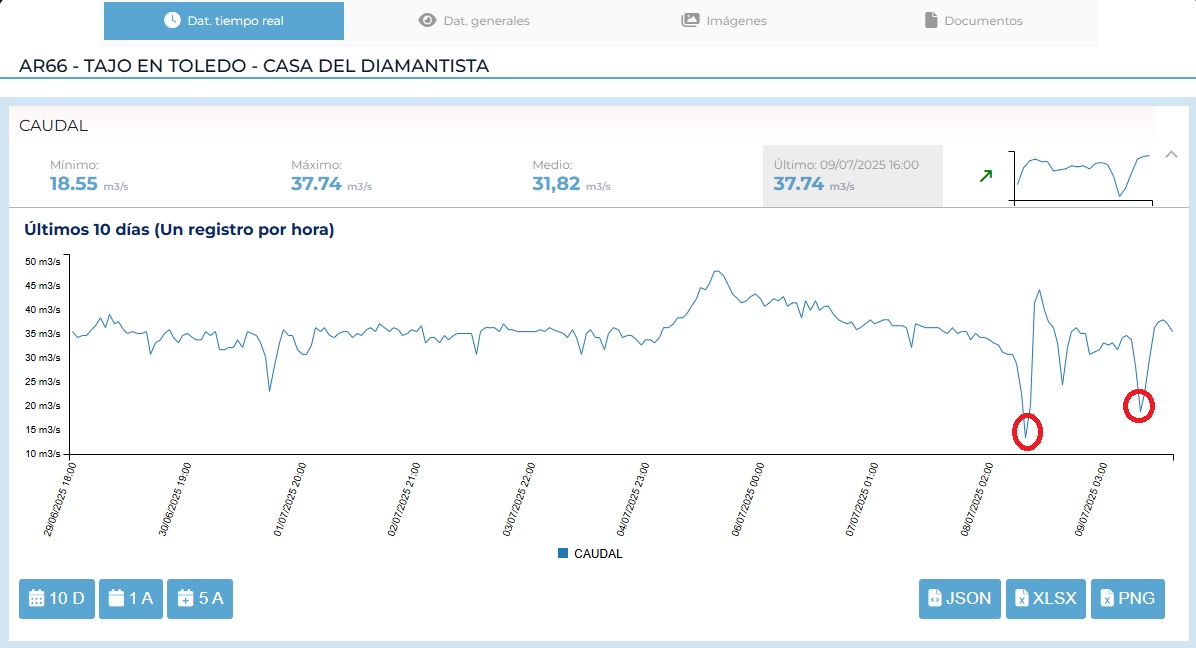Click the spreadsheet icon on XLSX button
The image size is (1196, 648).
(1021, 599)
